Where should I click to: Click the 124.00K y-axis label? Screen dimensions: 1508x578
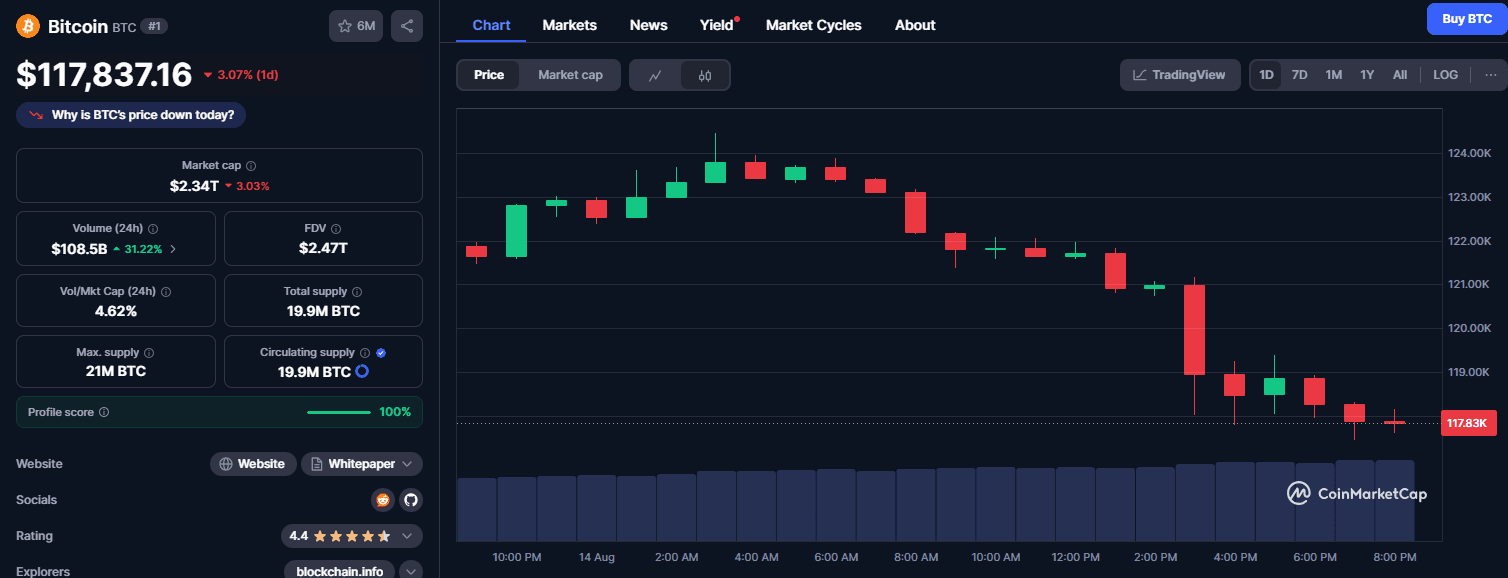(1471, 153)
